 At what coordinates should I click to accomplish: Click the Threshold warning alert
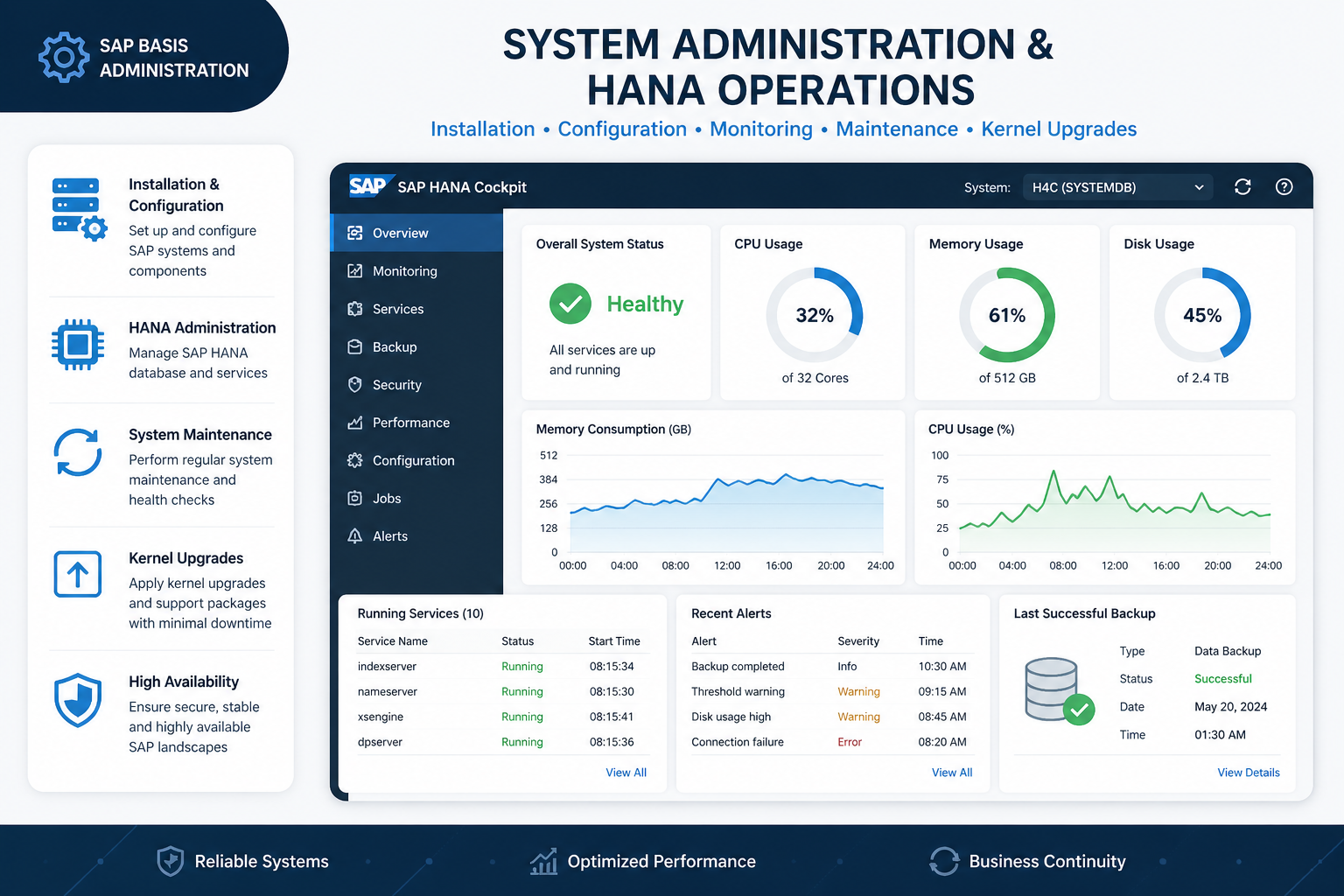(x=738, y=691)
